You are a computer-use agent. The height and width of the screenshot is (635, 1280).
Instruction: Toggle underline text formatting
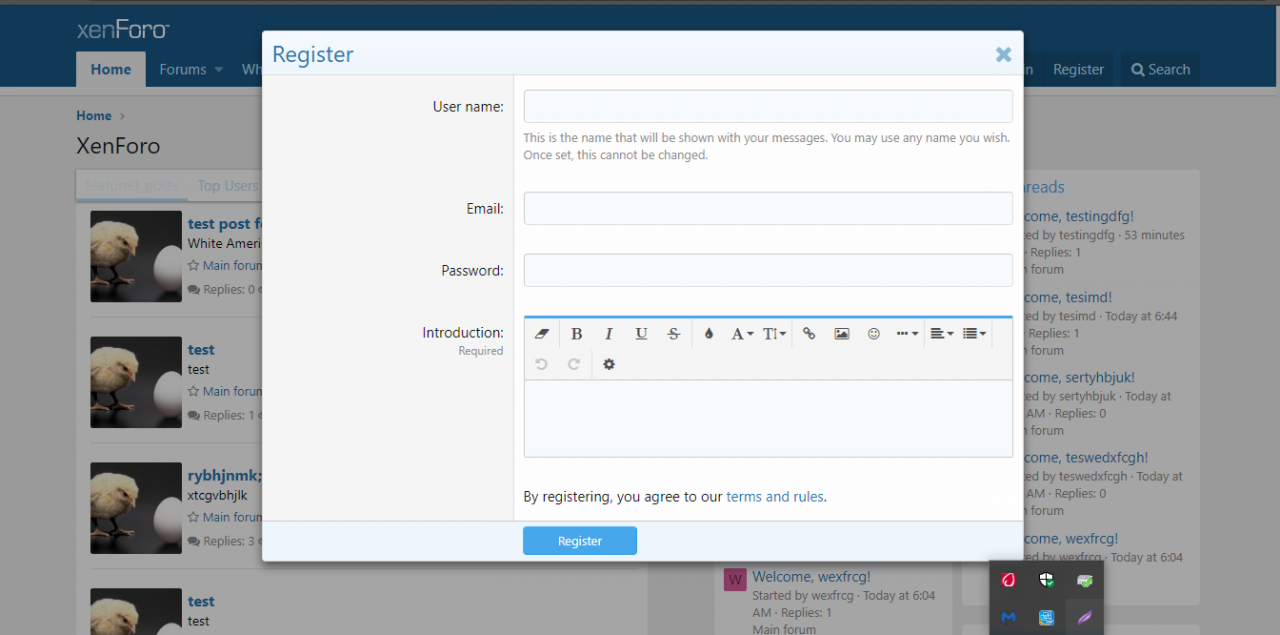click(641, 334)
